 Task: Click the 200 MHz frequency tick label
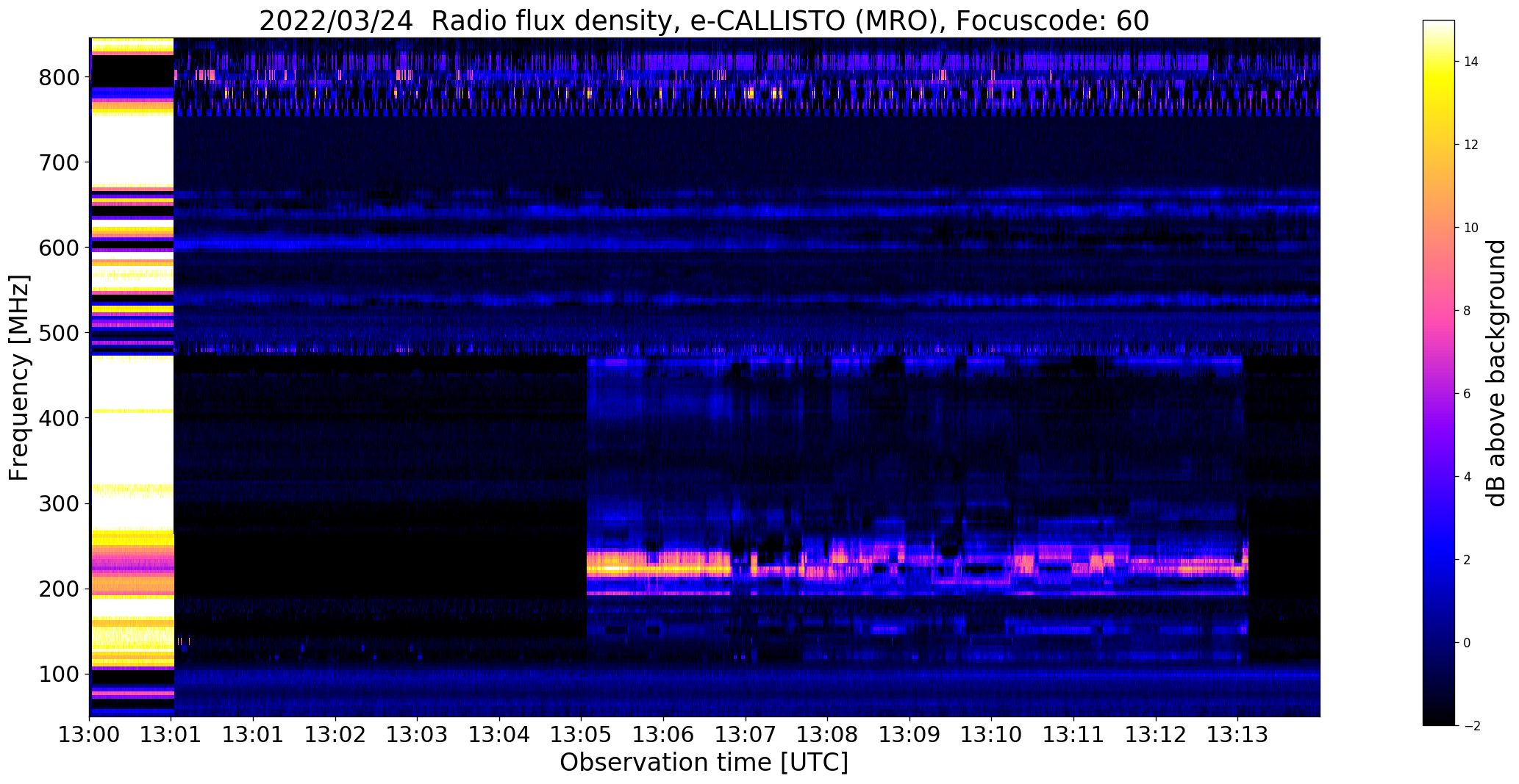[x=60, y=589]
